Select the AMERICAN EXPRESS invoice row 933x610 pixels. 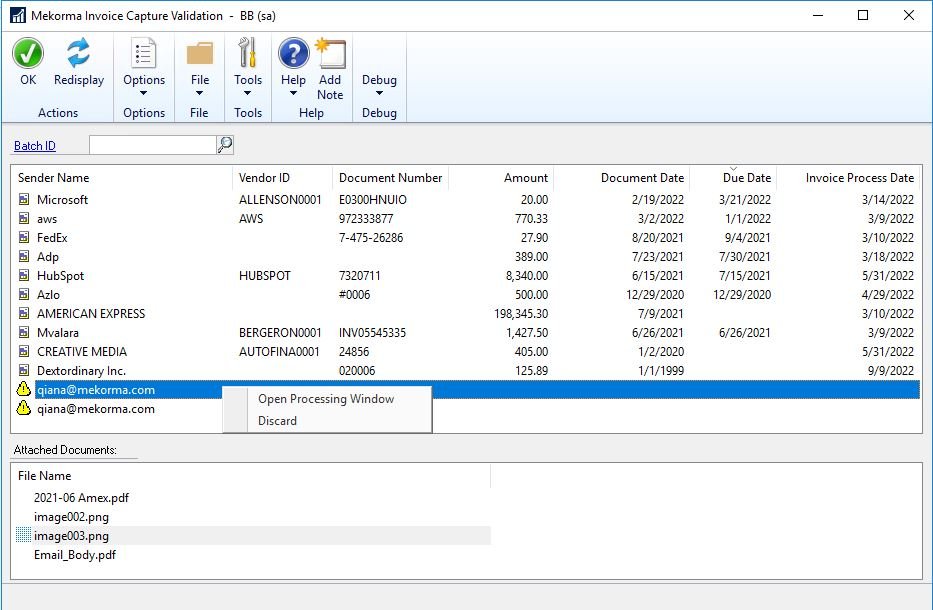(91, 314)
